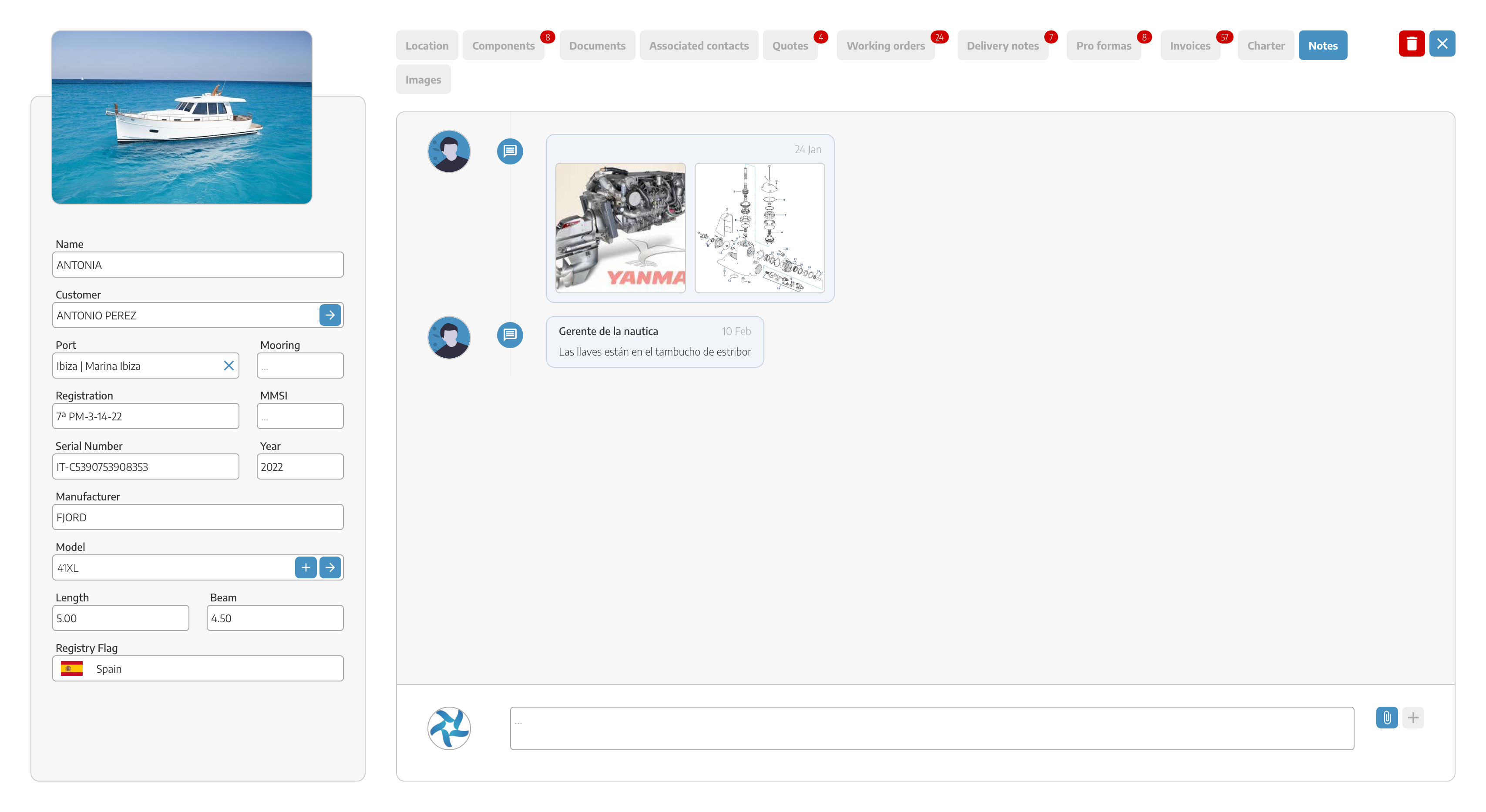
Task: Click the Length field 5.00
Action: coord(121,617)
